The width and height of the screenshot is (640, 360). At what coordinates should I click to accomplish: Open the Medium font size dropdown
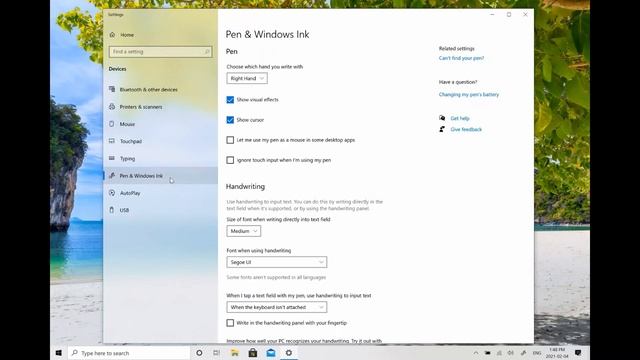coord(244,231)
